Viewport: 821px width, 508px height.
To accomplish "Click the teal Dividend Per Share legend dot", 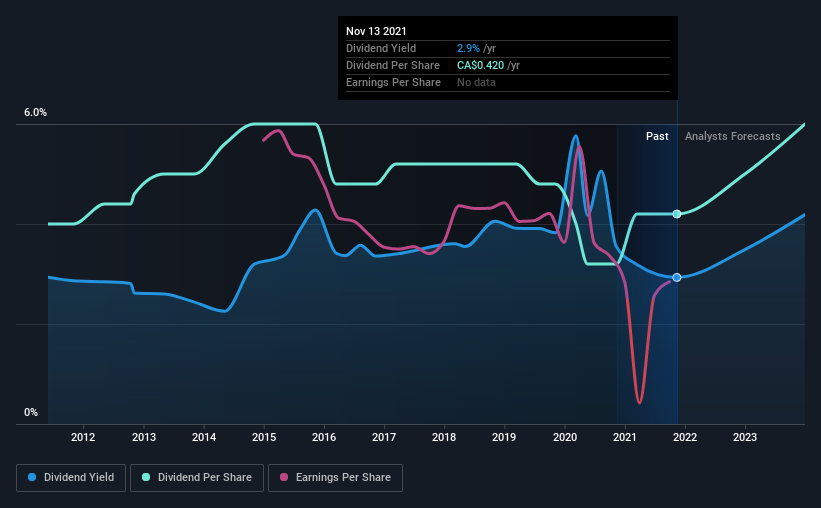I will [x=146, y=477].
